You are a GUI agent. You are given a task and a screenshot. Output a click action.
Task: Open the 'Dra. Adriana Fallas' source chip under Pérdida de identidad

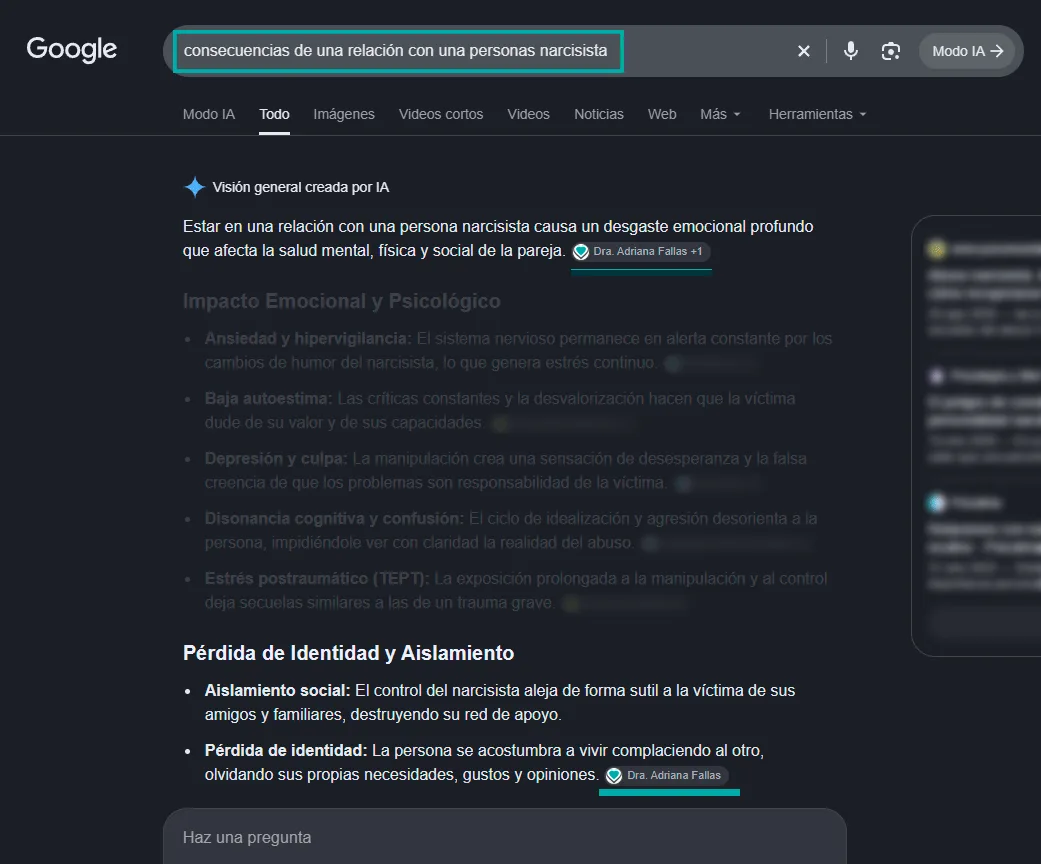click(x=667, y=775)
